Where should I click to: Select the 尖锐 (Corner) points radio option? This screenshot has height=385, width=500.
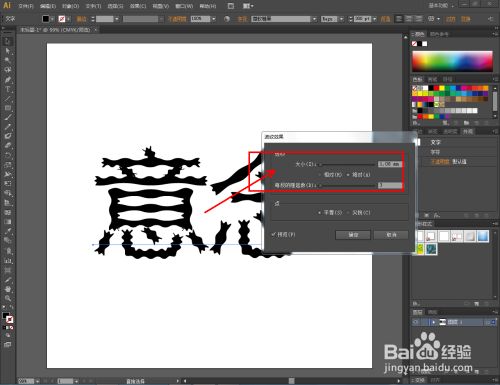tap(349, 212)
